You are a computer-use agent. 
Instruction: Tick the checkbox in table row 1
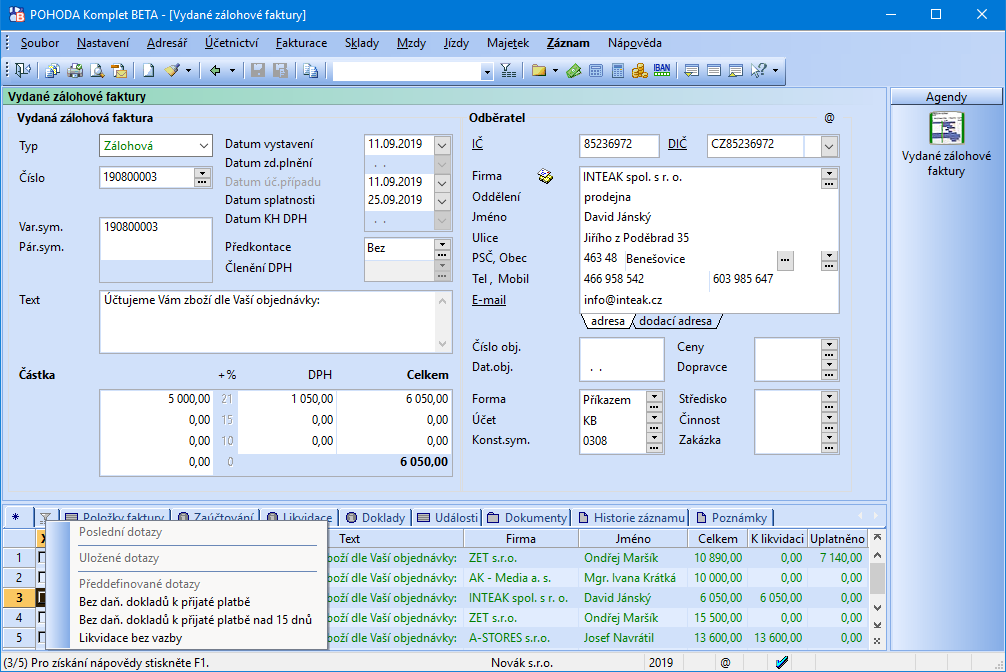42,557
